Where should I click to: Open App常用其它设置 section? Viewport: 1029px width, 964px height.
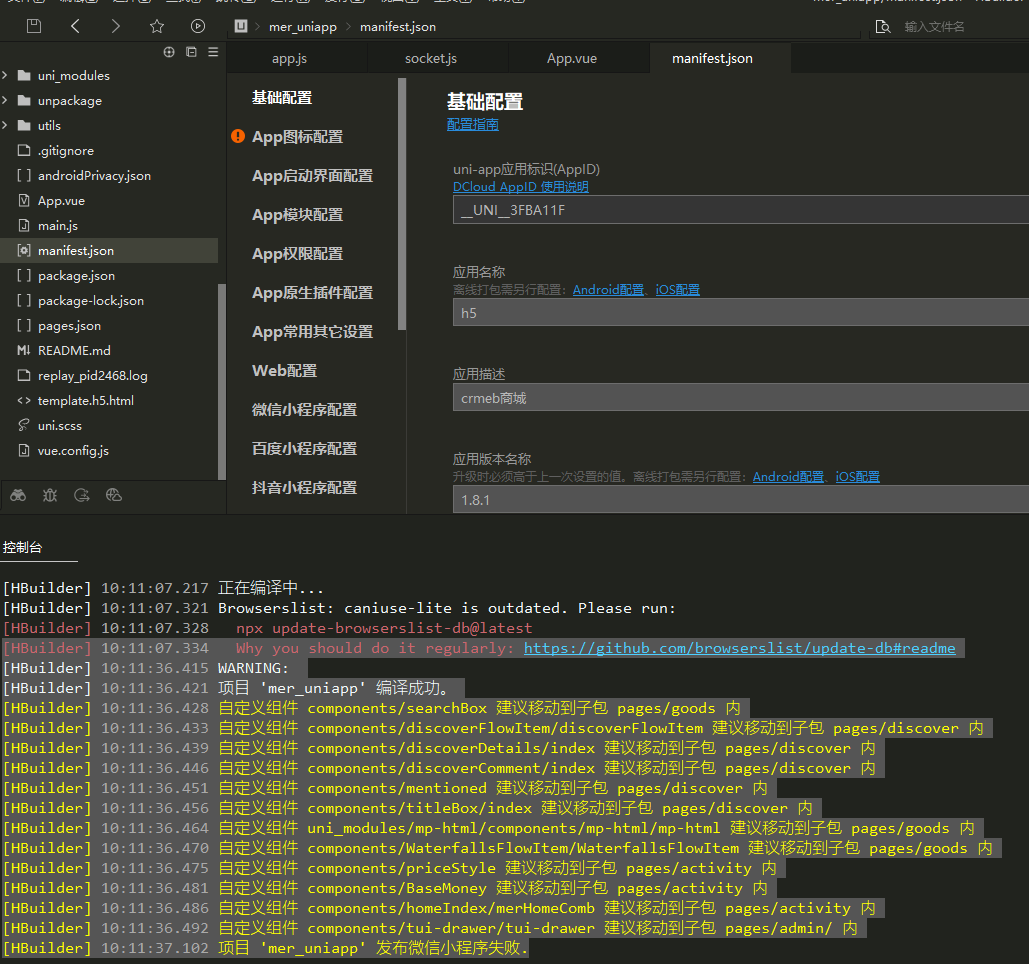point(312,332)
